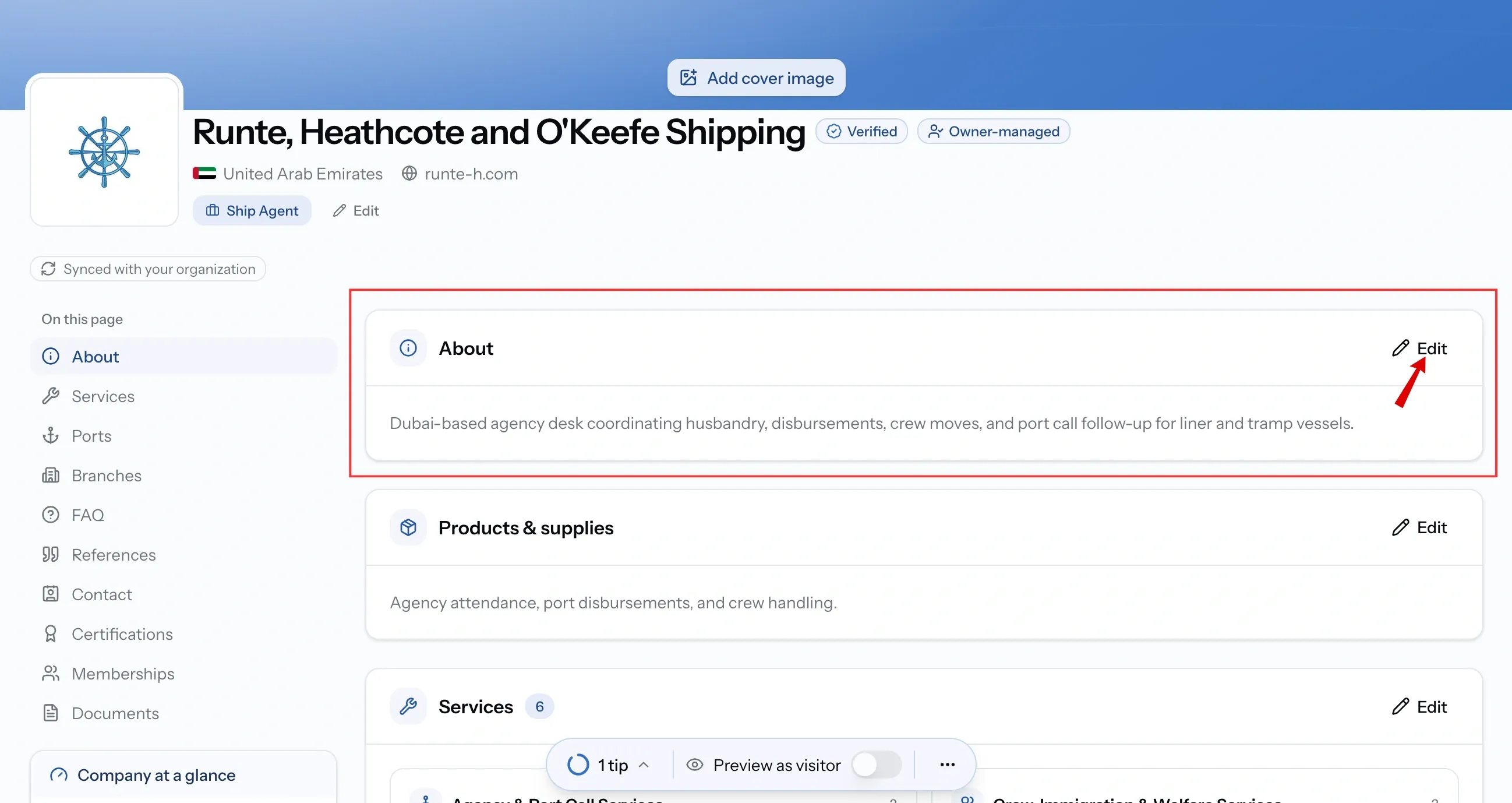
Task: Edit the company header details
Action: (356, 210)
